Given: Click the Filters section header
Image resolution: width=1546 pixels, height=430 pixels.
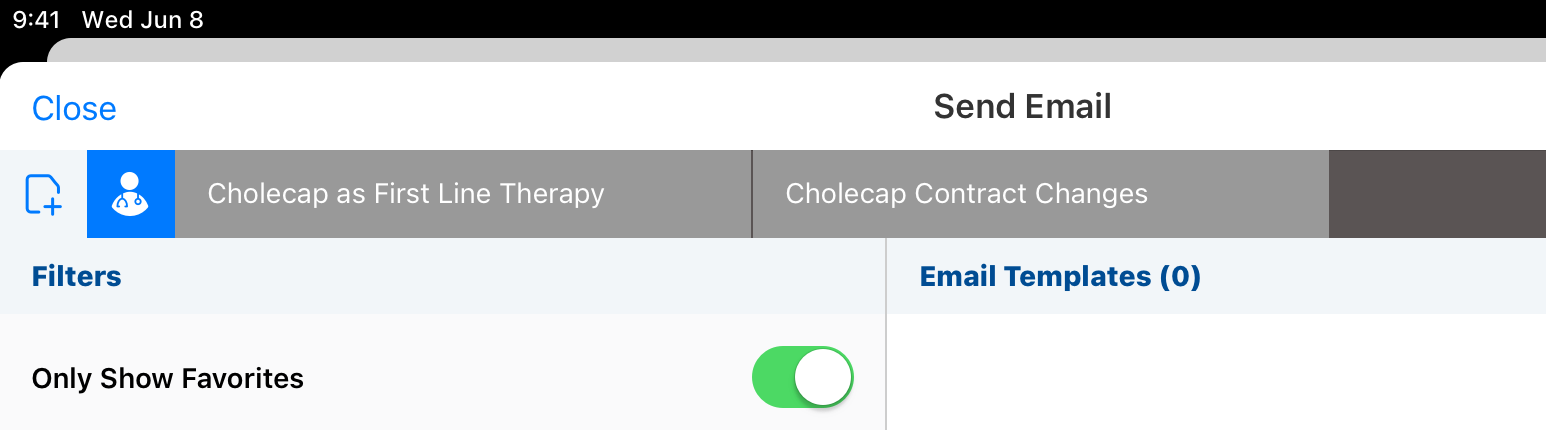Looking at the screenshot, I should point(77,276).
